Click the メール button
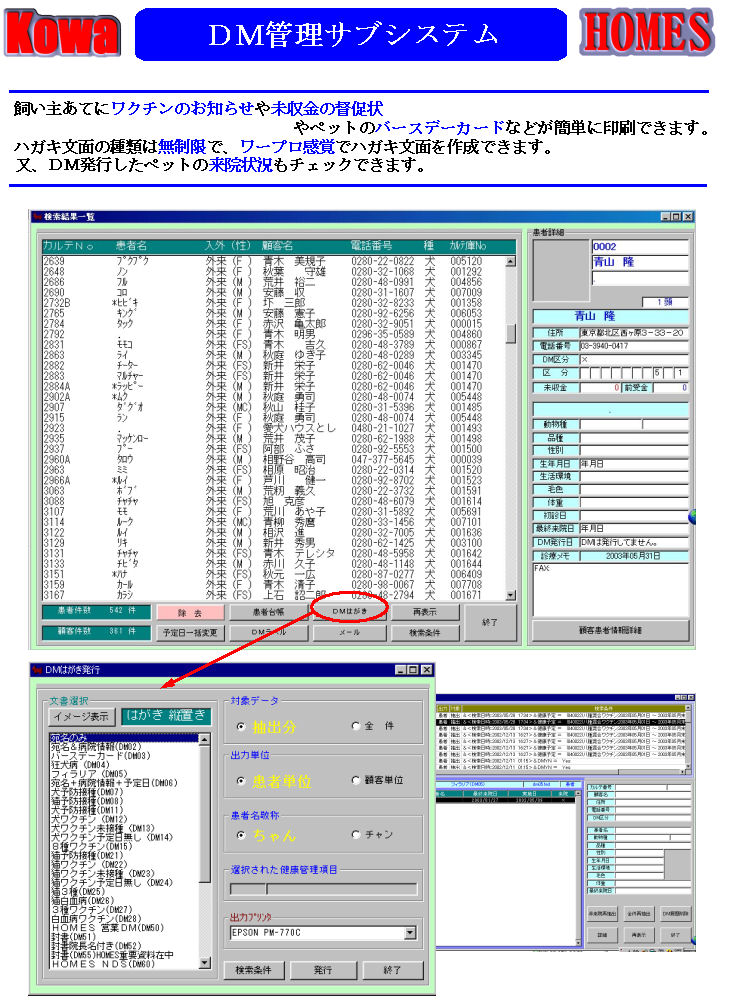The image size is (732, 1001). click(x=350, y=633)
